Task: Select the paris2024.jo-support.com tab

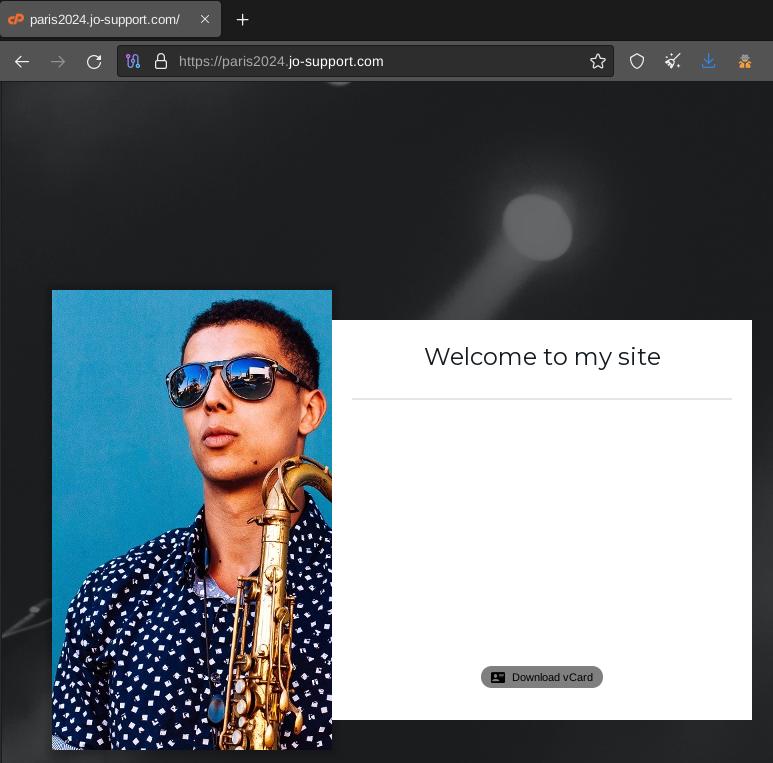Action: 105,19
